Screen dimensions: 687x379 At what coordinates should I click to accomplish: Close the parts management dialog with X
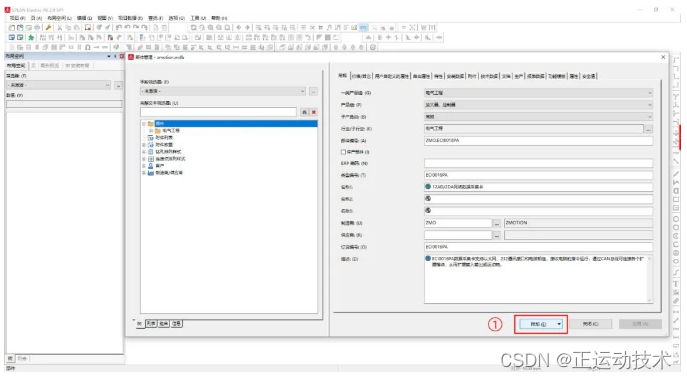[663, 57]
